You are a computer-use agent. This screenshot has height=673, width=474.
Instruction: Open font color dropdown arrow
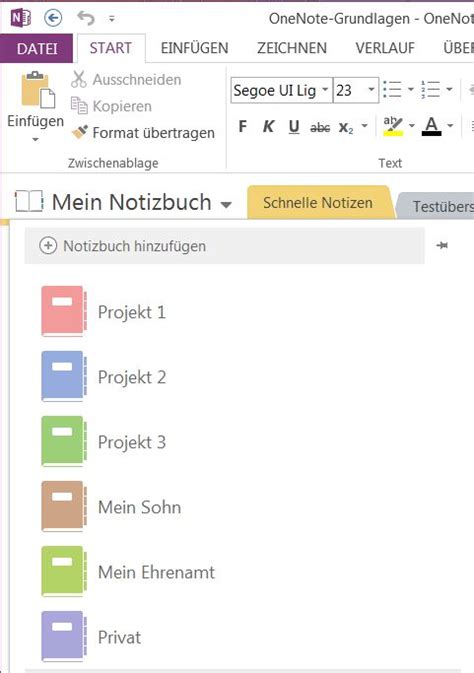450,126
